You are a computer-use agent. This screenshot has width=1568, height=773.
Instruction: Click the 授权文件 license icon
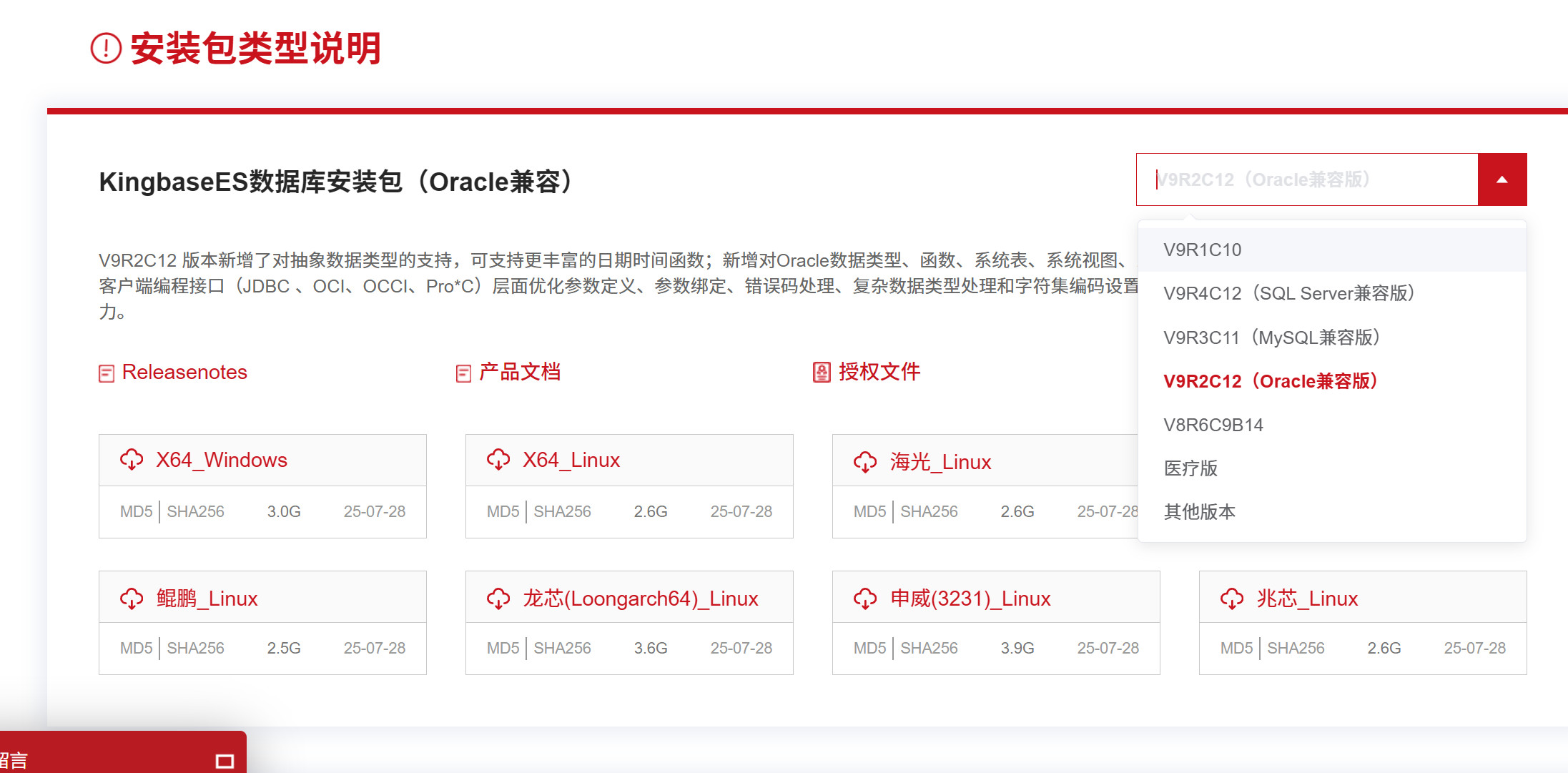coord(822,373)
